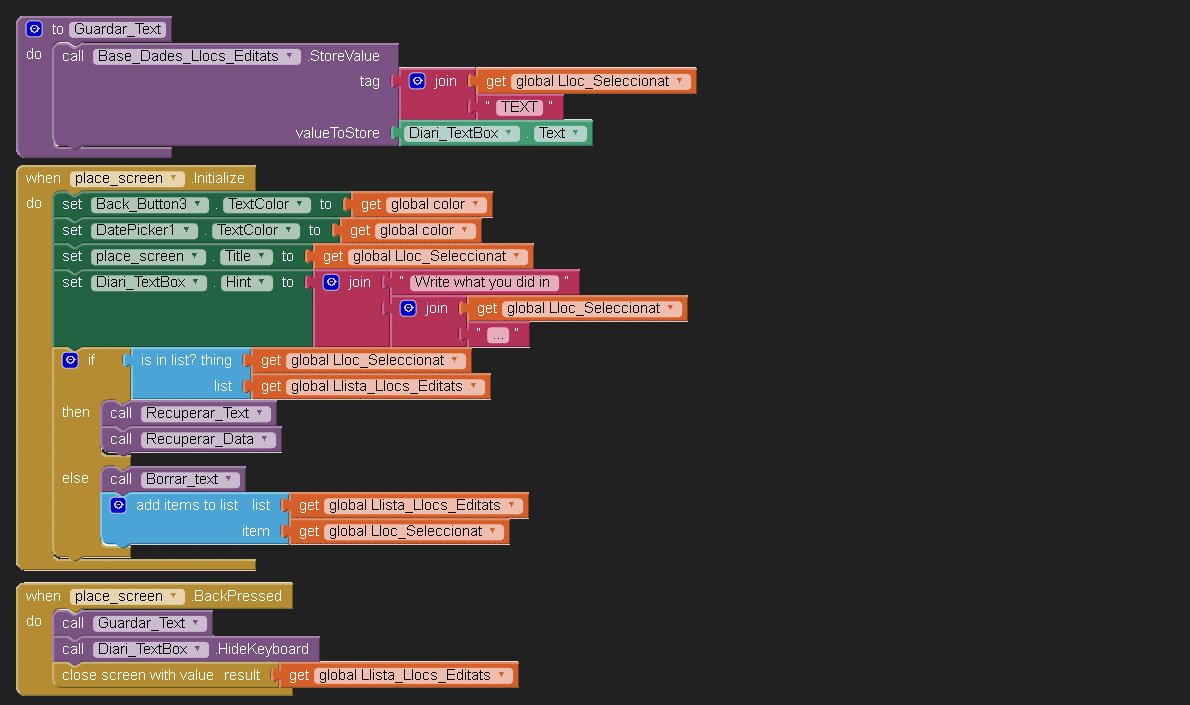Select the "is in list?" block
The width and height of the screenshot is (1190, 705).
coord(186,361)
